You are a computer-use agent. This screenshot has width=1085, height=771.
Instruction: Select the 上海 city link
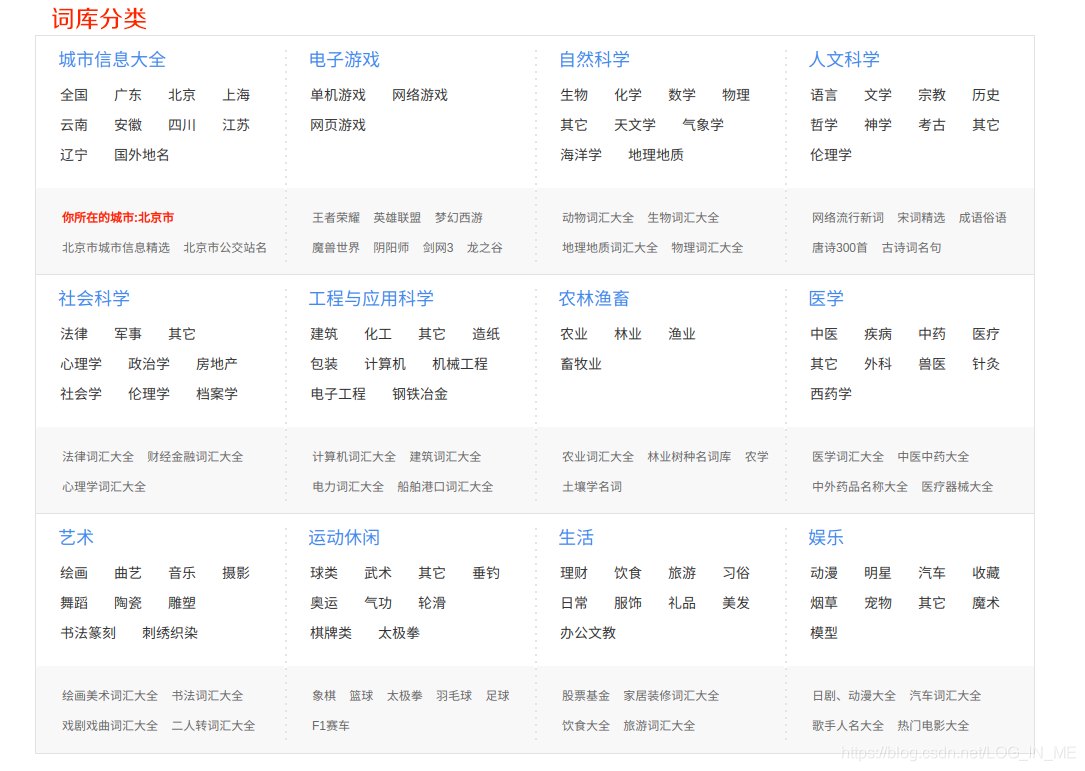point(236,95)
